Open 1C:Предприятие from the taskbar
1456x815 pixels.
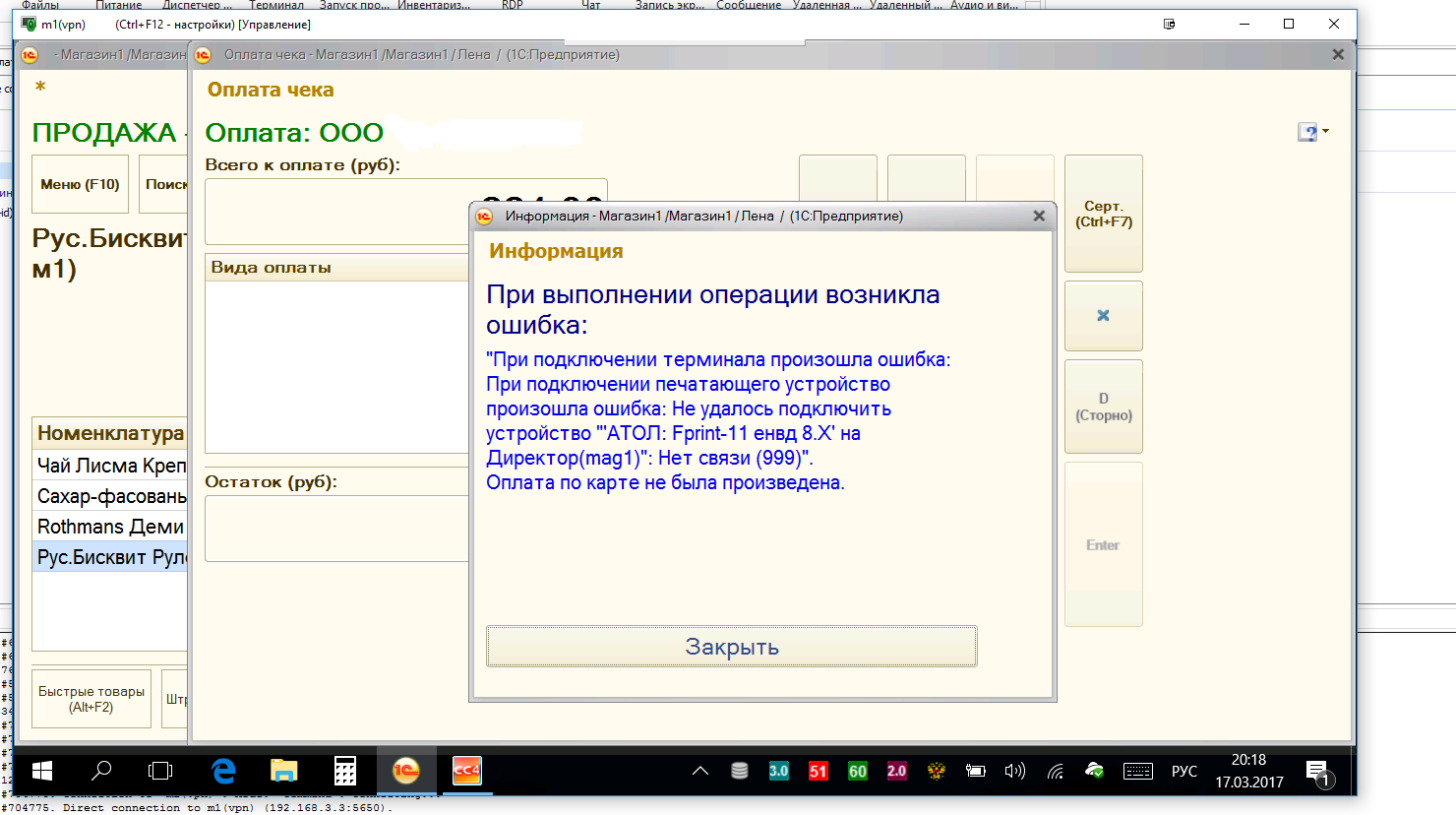click(x=406, y=772)
